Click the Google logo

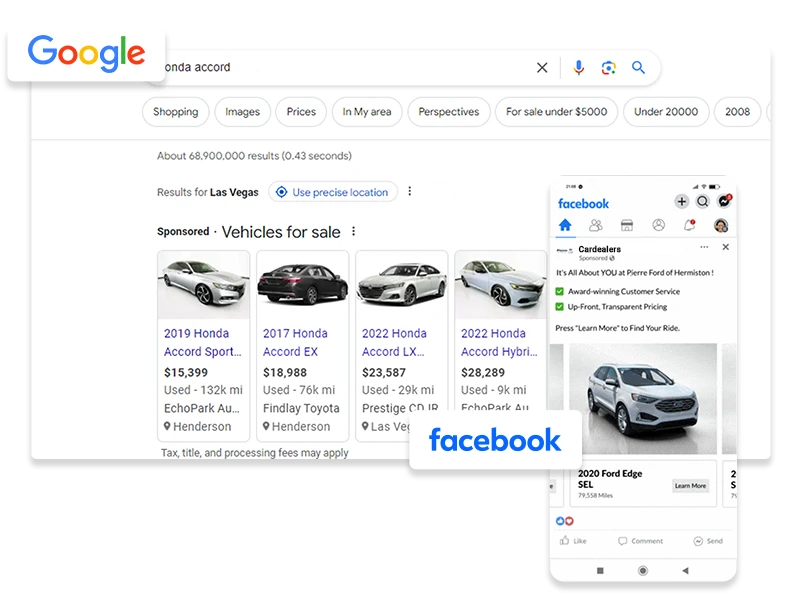(x=86, y=53)
